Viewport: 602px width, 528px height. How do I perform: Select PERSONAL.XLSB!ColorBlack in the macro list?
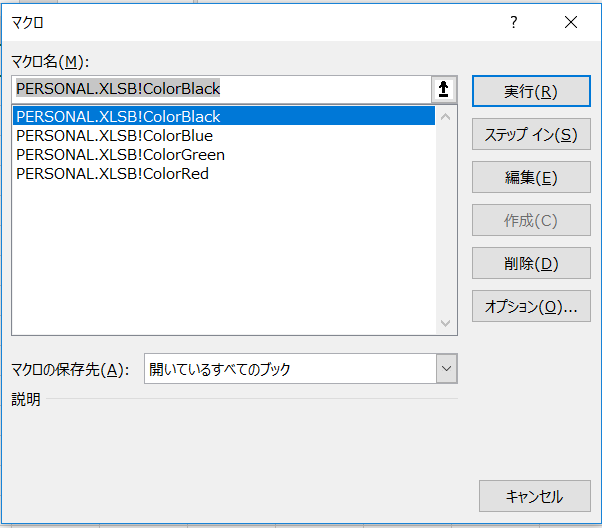(x=118, y=117)
